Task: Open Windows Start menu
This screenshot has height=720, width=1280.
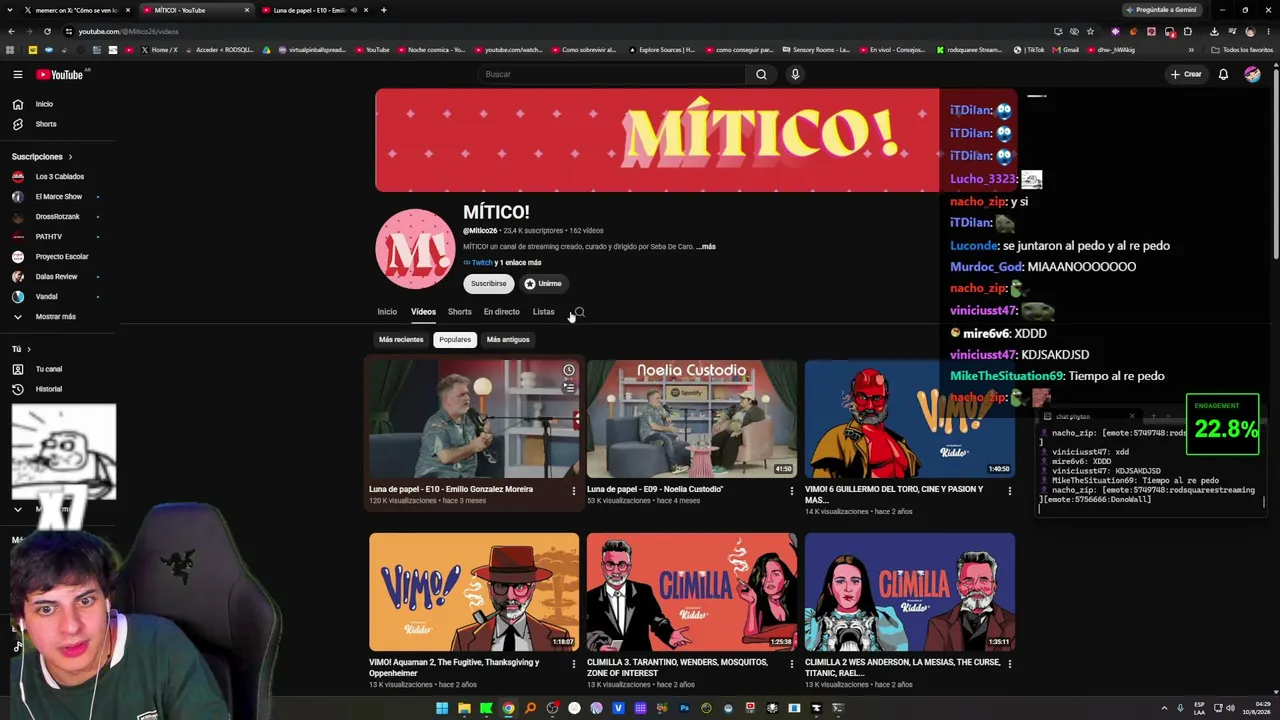Action: (x=442, y=708)
